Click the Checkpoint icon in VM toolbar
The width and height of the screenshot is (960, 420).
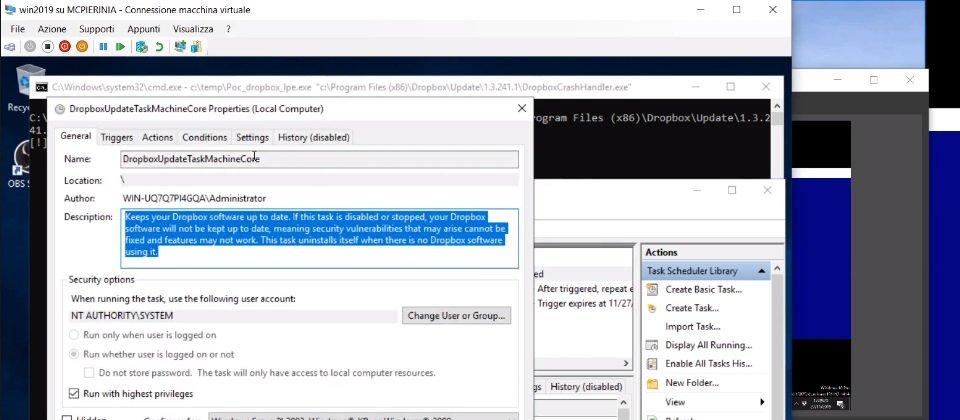tap(141, 47)
